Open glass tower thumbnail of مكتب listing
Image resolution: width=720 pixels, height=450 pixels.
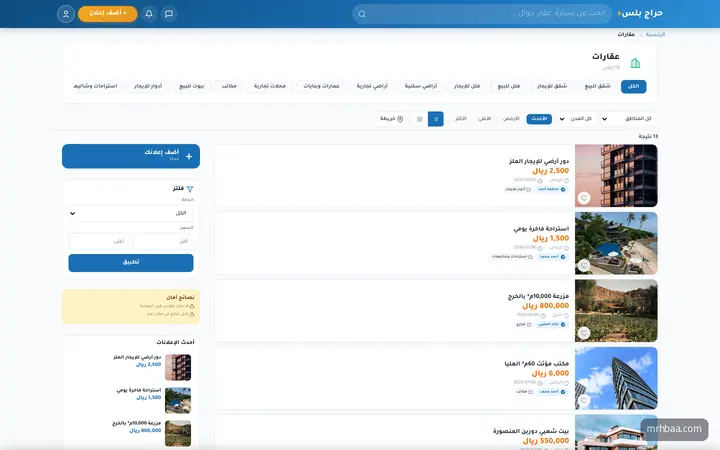(616, 378)
